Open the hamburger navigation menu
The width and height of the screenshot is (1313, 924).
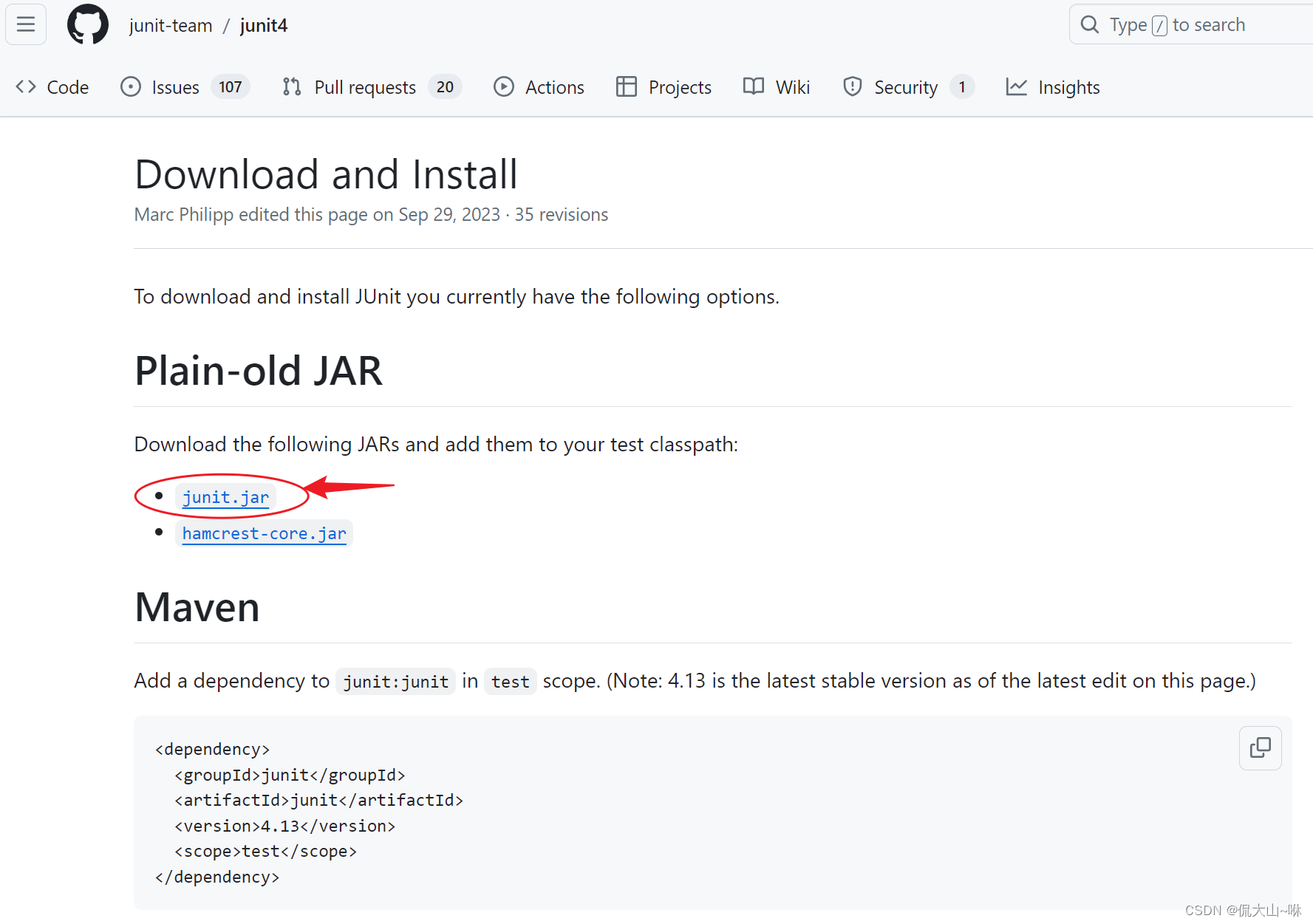(26, 25)
